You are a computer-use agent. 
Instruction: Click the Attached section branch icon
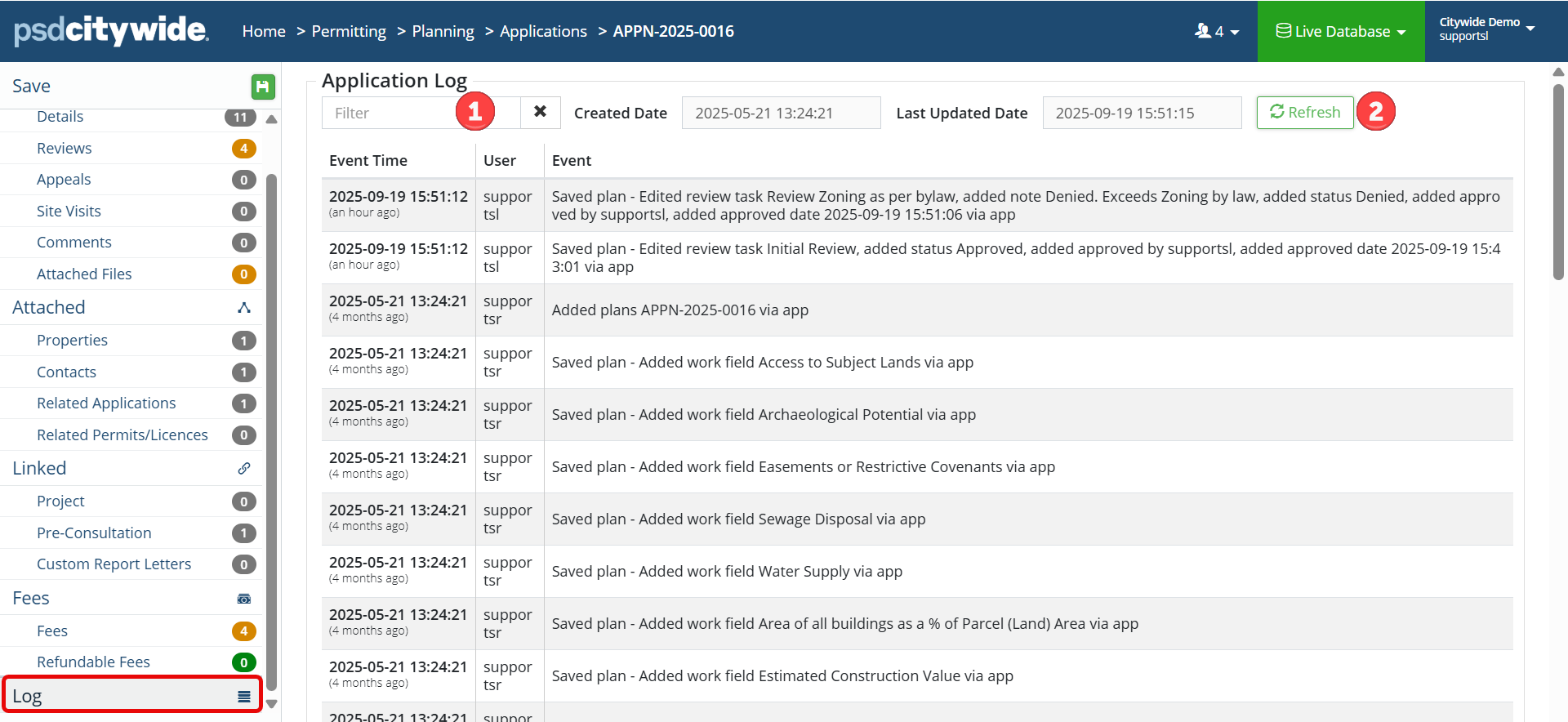[243, 308]
